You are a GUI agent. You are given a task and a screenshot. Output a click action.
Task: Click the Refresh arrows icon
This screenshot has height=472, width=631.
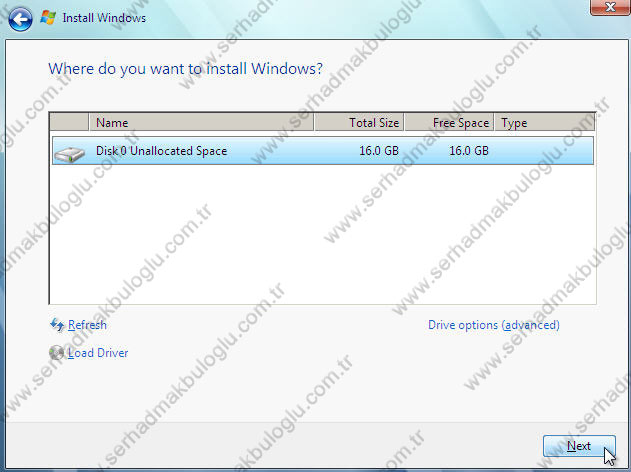click(x=57, y=325)
